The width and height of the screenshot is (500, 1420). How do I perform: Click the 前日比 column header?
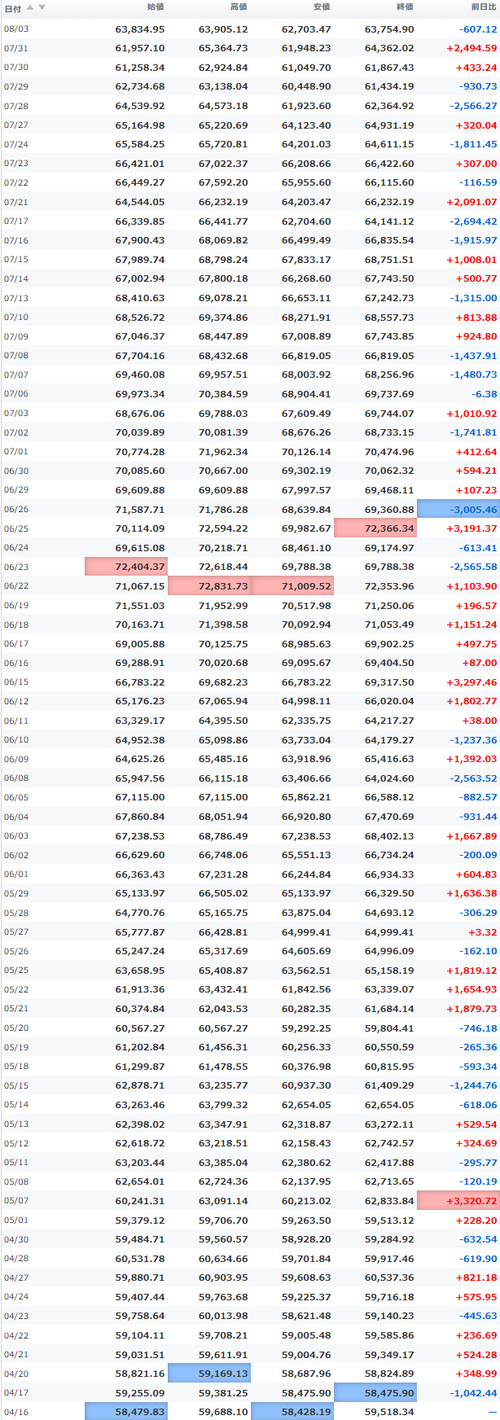coord(482,7)
